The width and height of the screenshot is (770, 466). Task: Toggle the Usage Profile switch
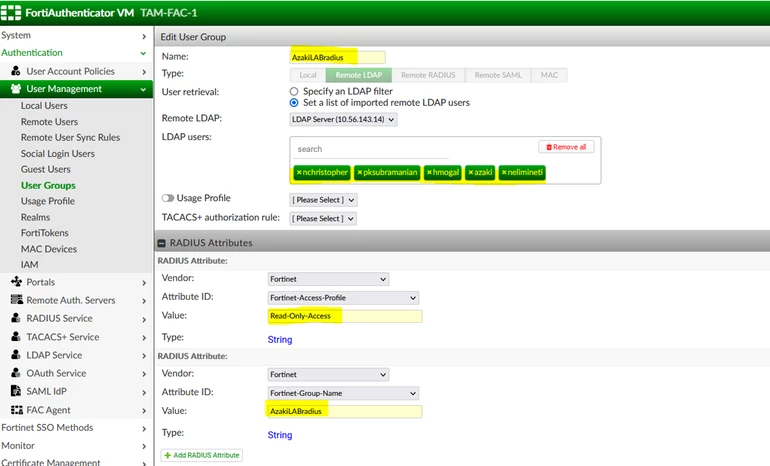[x=168, y=198]
